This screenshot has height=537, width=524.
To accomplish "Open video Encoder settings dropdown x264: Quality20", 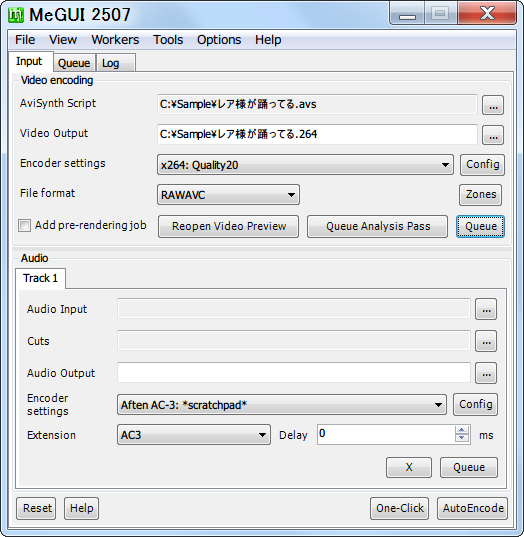I will pos(305,165).
